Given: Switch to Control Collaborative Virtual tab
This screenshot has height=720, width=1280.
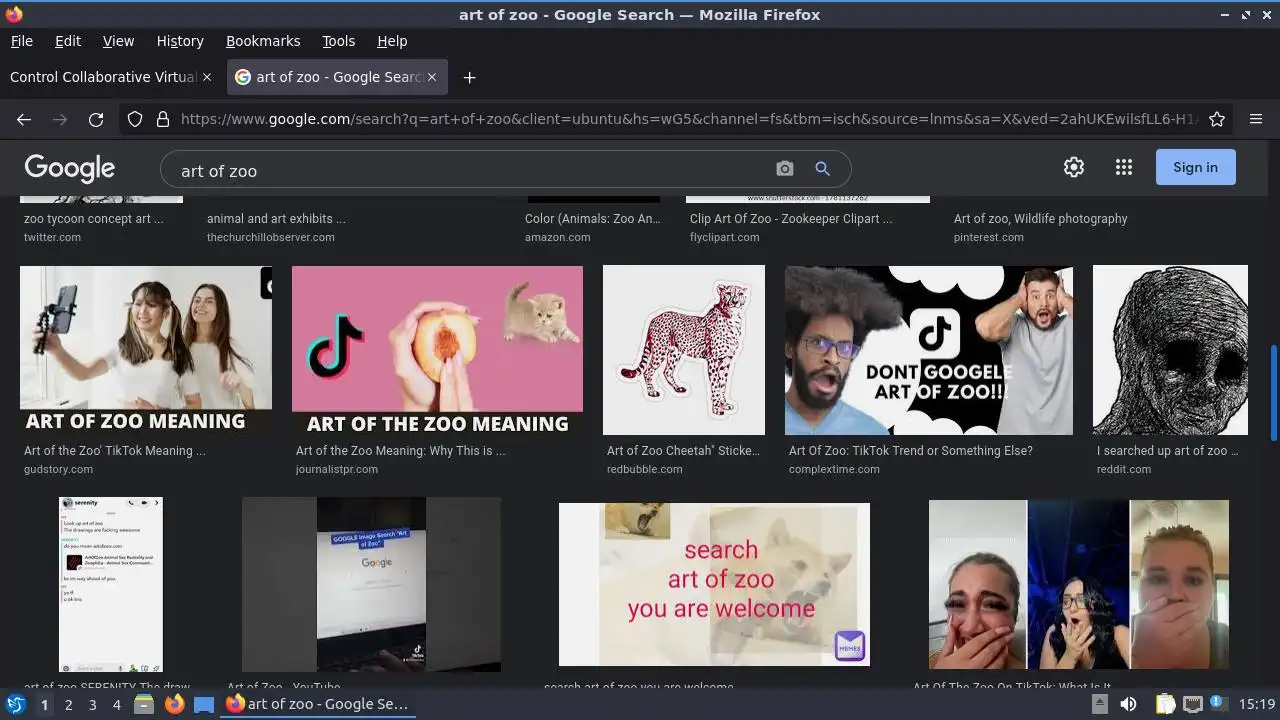Looking at the screenshot, I should tap(103, 77).
